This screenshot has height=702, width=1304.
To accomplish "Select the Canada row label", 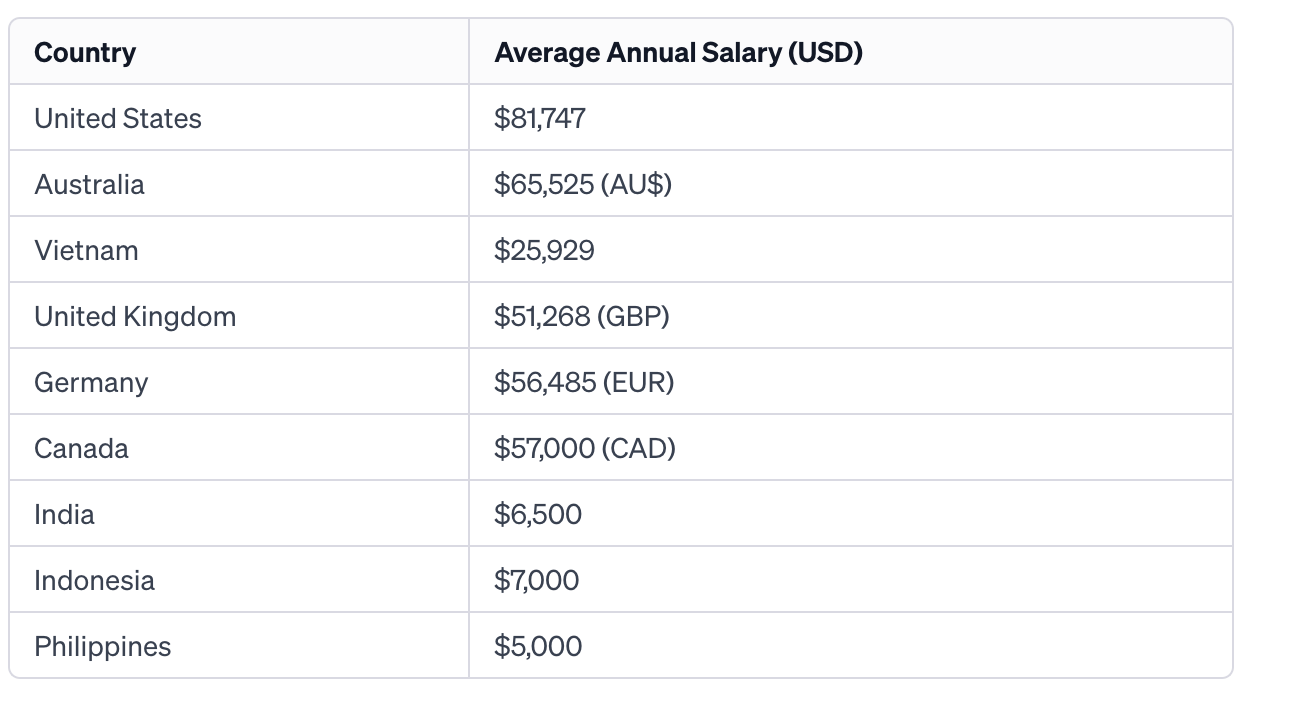I will click(81, 448).
